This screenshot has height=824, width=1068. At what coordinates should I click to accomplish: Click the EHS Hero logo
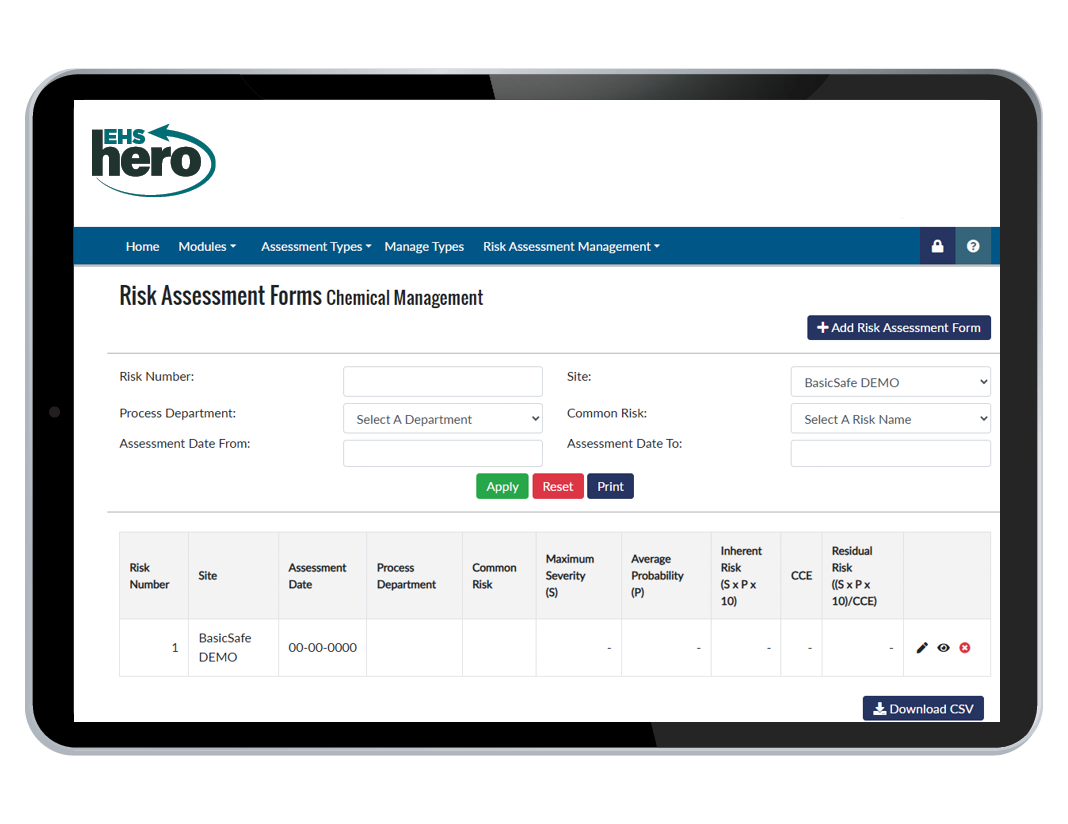pyautogui.click(x=153, y=160)
